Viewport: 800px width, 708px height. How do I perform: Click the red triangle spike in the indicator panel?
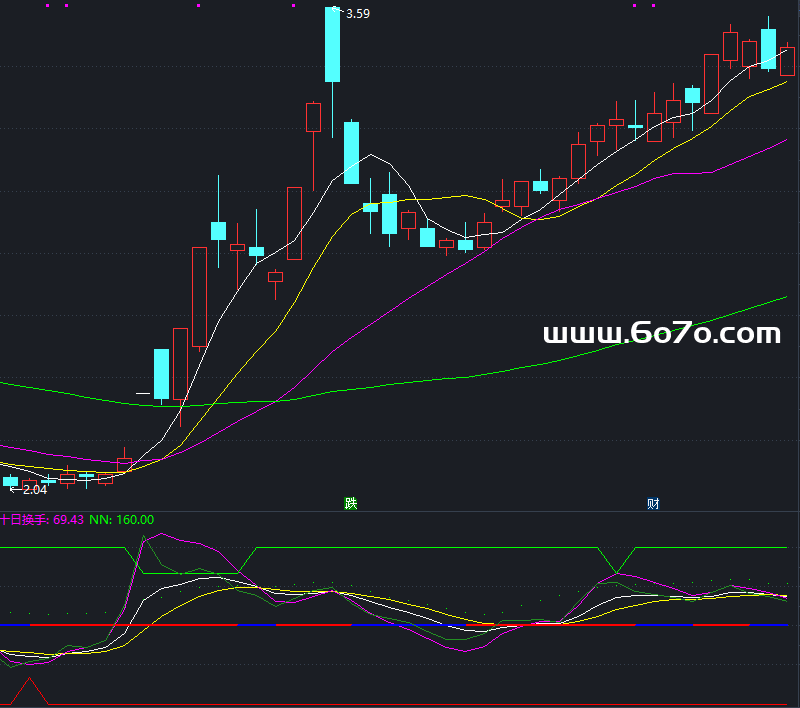(30, 691)
